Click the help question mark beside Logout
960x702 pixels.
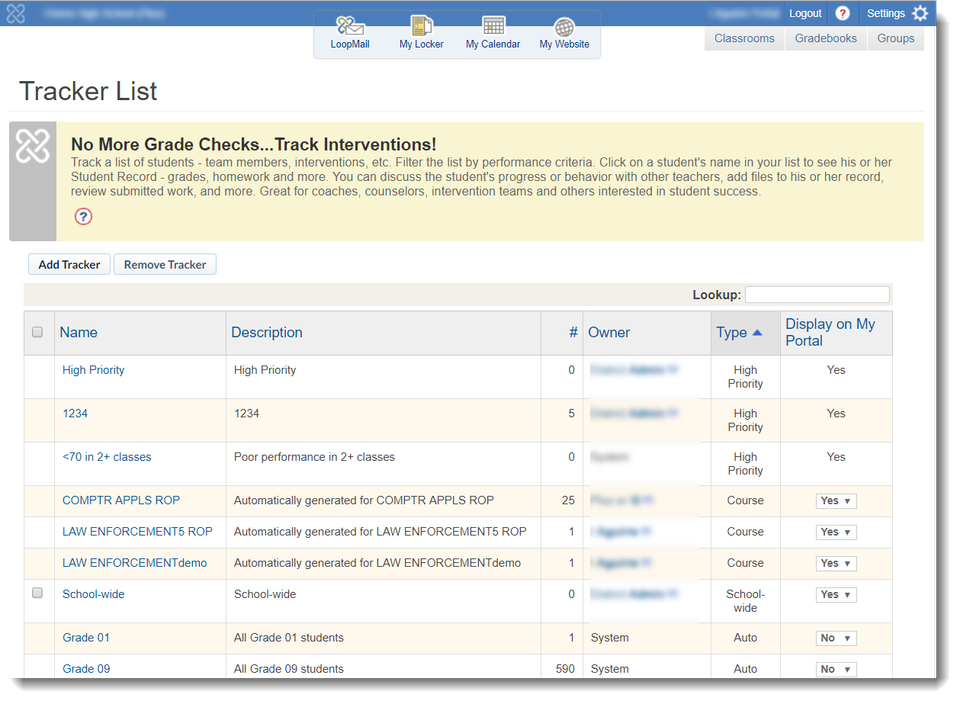pos(843,13)
